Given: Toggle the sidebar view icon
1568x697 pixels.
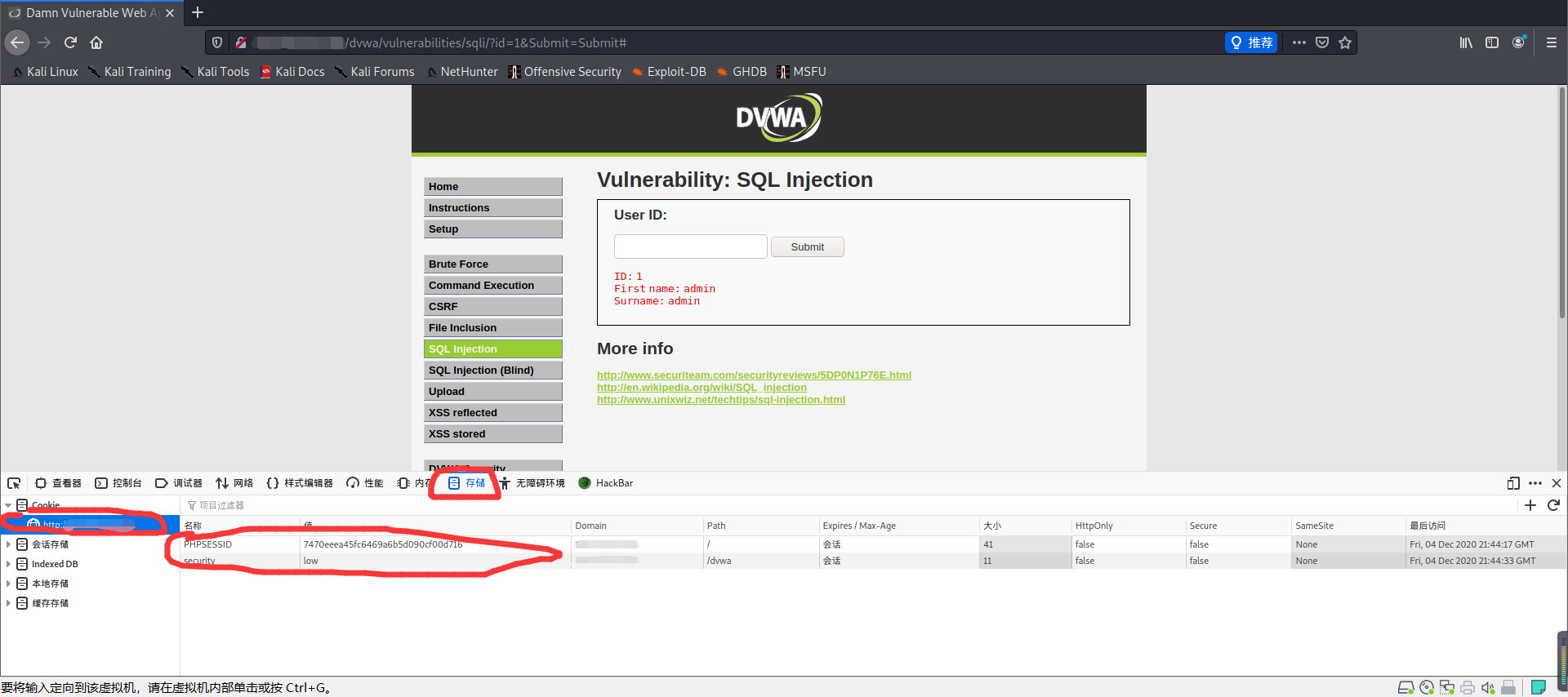Looking at the screenshot, I should coord(1492,42).
